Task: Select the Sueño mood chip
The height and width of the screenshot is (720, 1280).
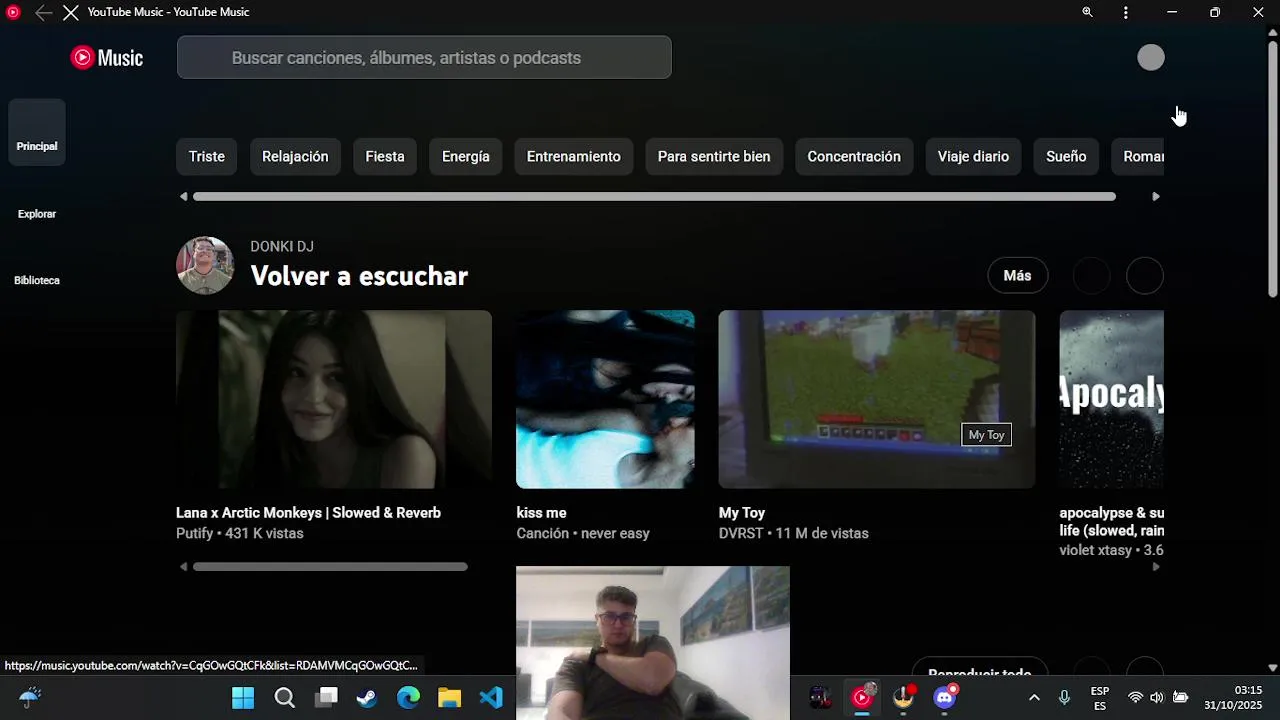Action: coord(1066,157)
